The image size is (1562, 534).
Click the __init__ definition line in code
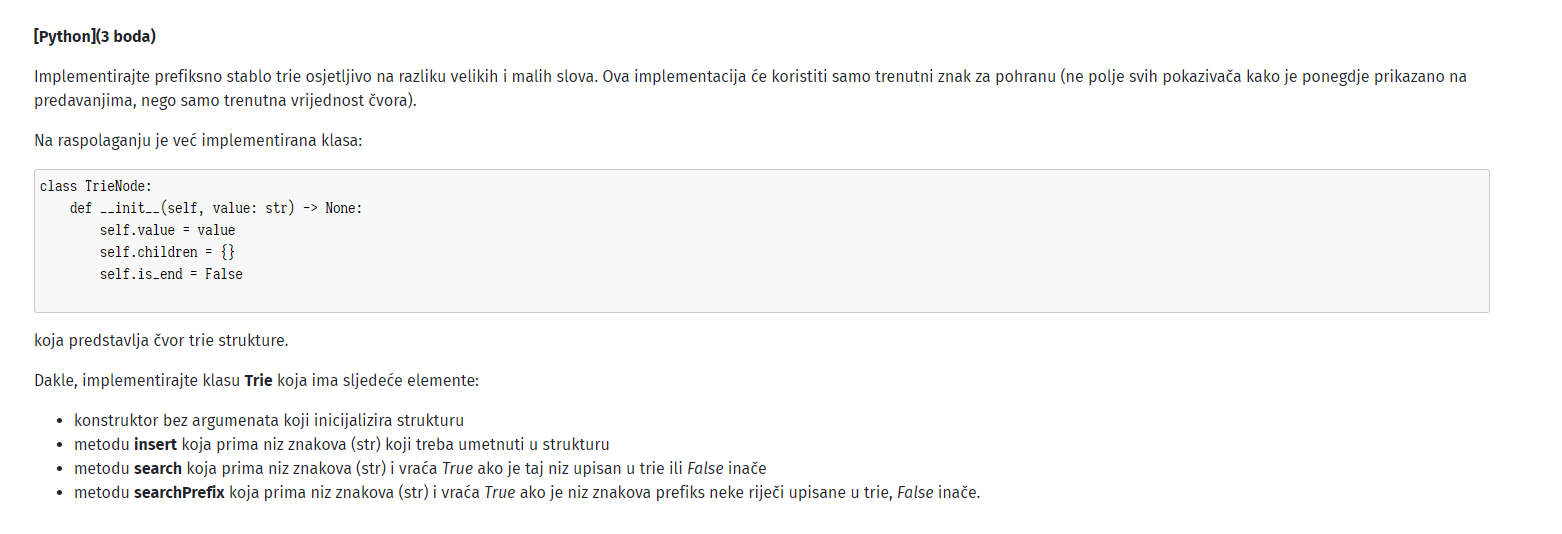pos(216,208)
